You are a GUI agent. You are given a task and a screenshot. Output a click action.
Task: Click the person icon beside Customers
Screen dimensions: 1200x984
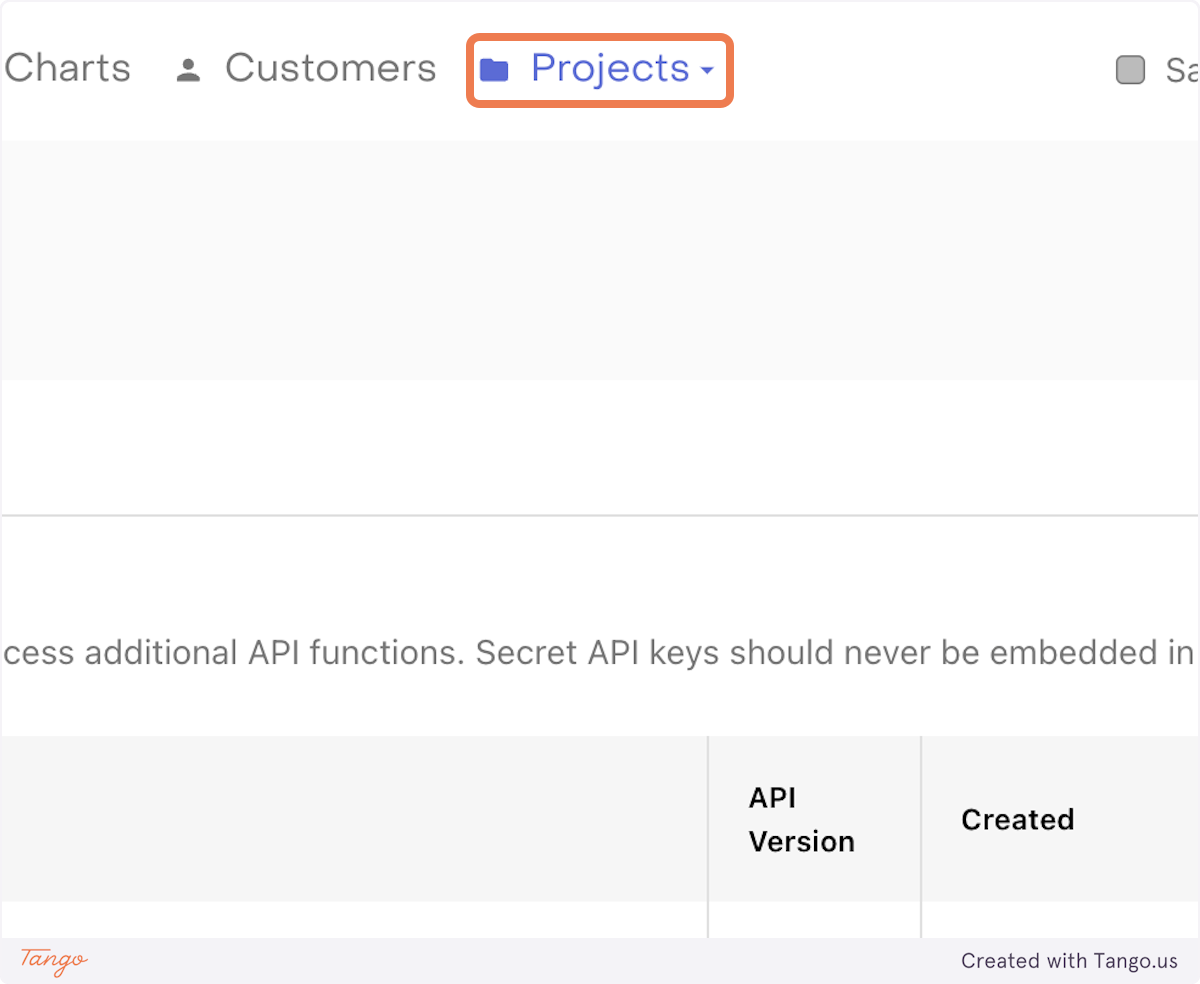click(x=188, y=70)
